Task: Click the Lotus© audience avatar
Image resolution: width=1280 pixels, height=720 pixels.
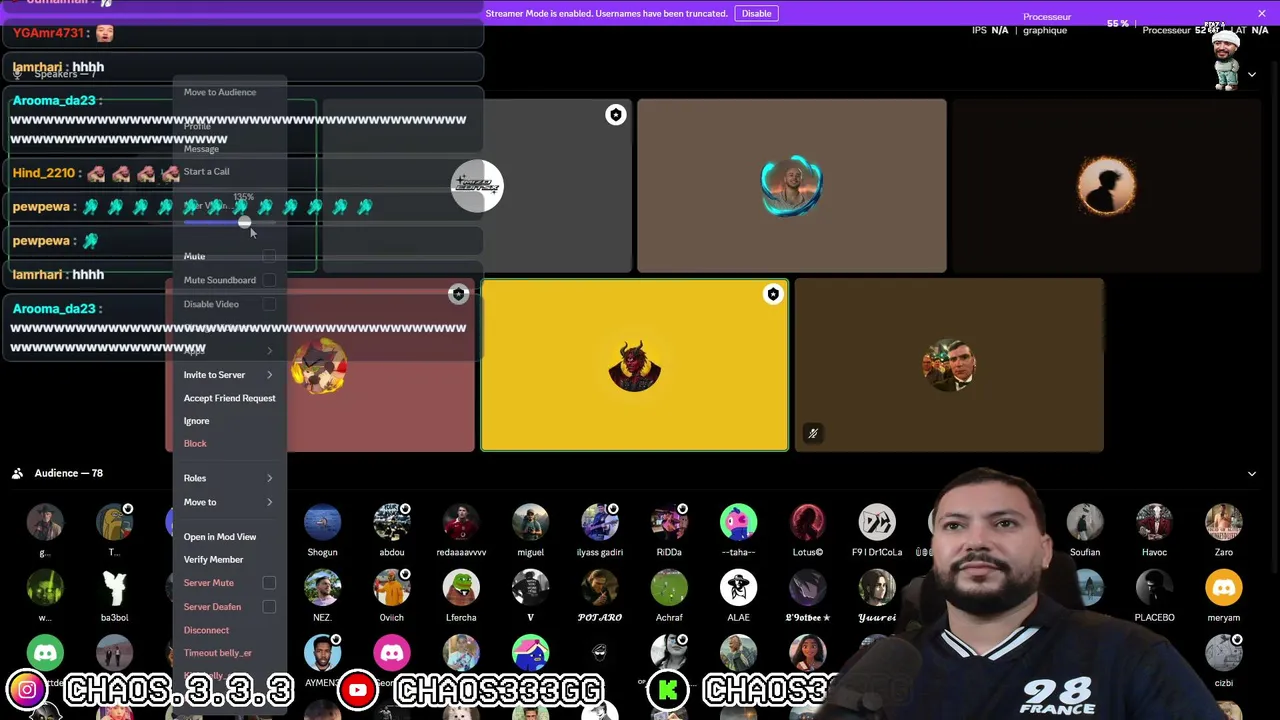Action: [x=808, y=522]
